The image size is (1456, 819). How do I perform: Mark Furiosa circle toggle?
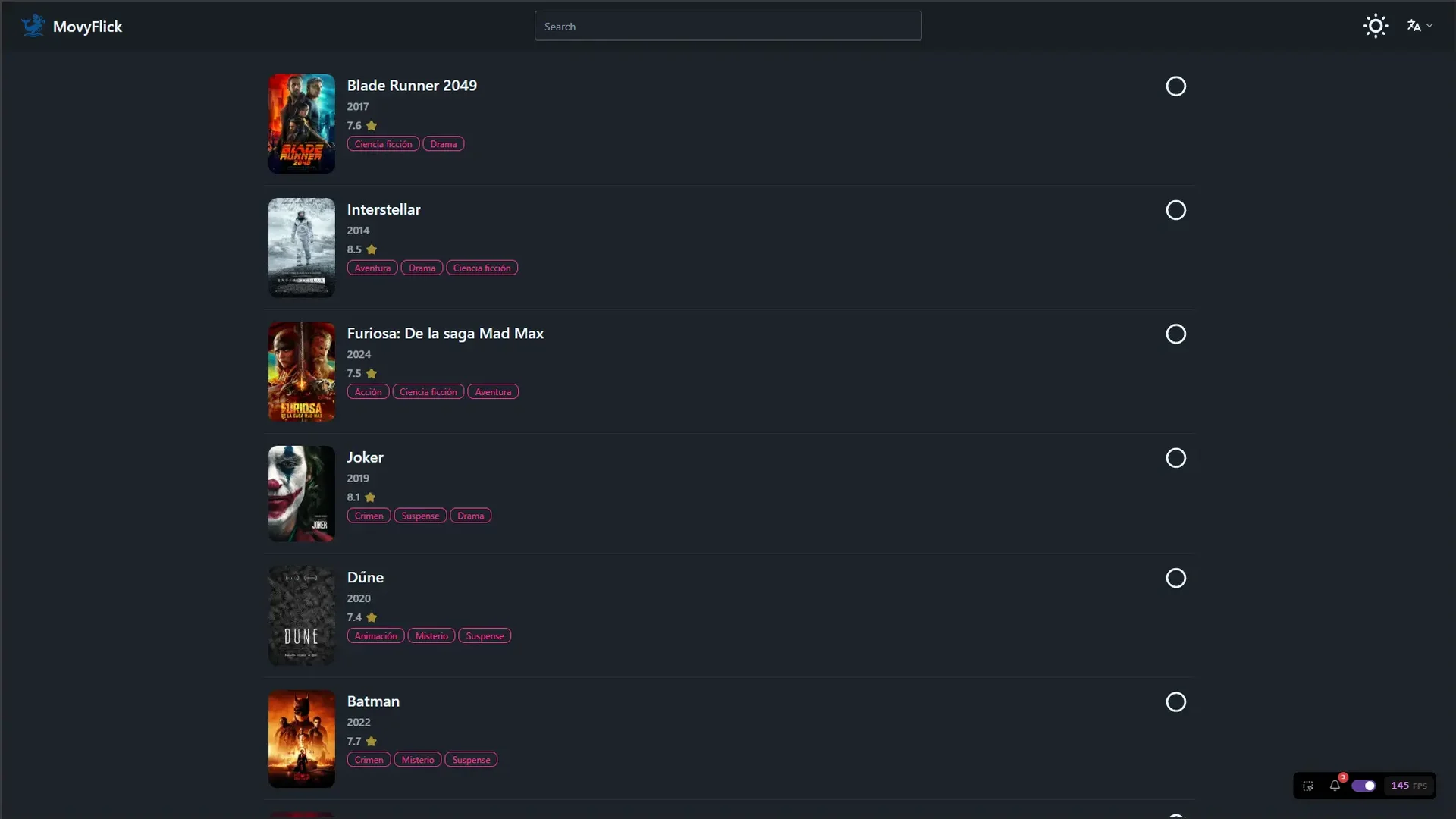[x=1175, y=334]
